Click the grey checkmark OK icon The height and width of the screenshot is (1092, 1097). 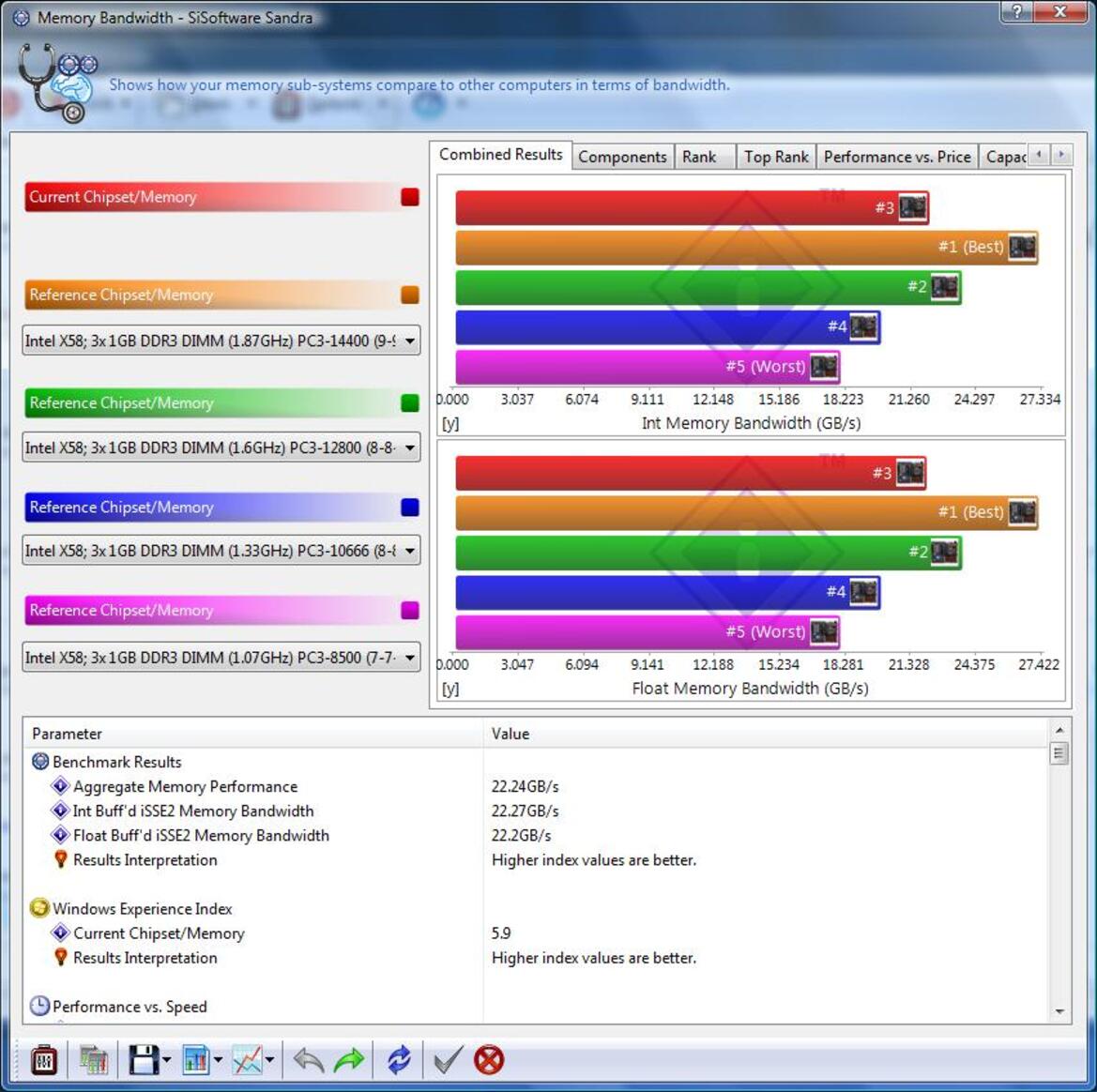point(448,1060)
